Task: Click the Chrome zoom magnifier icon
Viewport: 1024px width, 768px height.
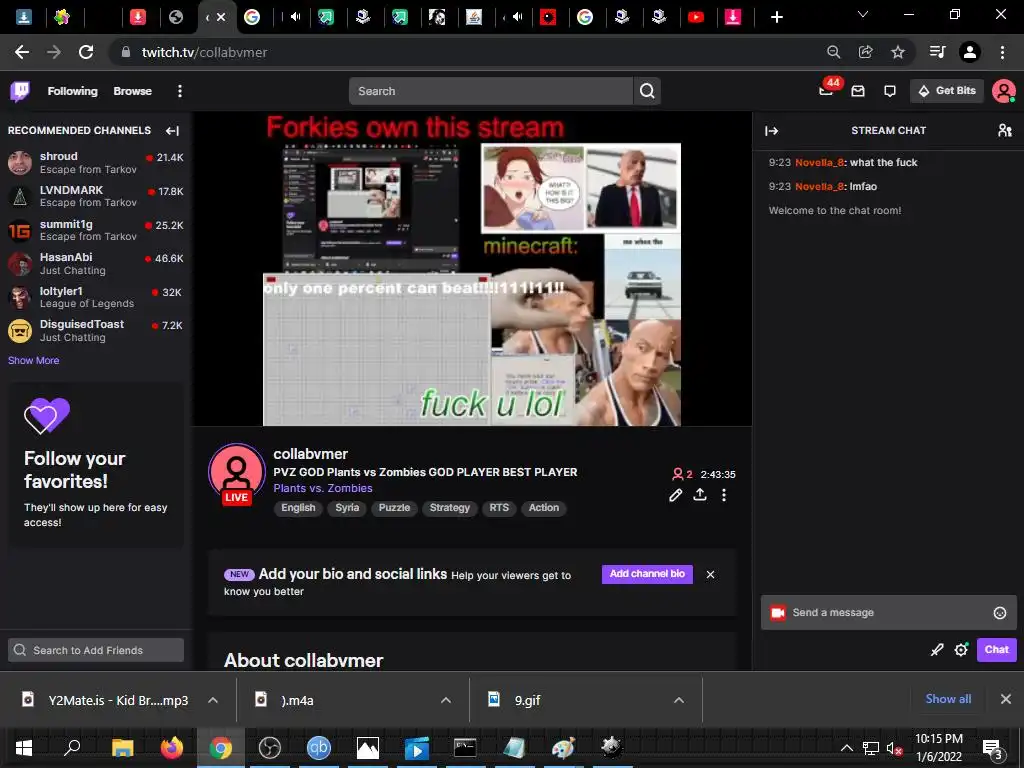Action: (833, 52)
